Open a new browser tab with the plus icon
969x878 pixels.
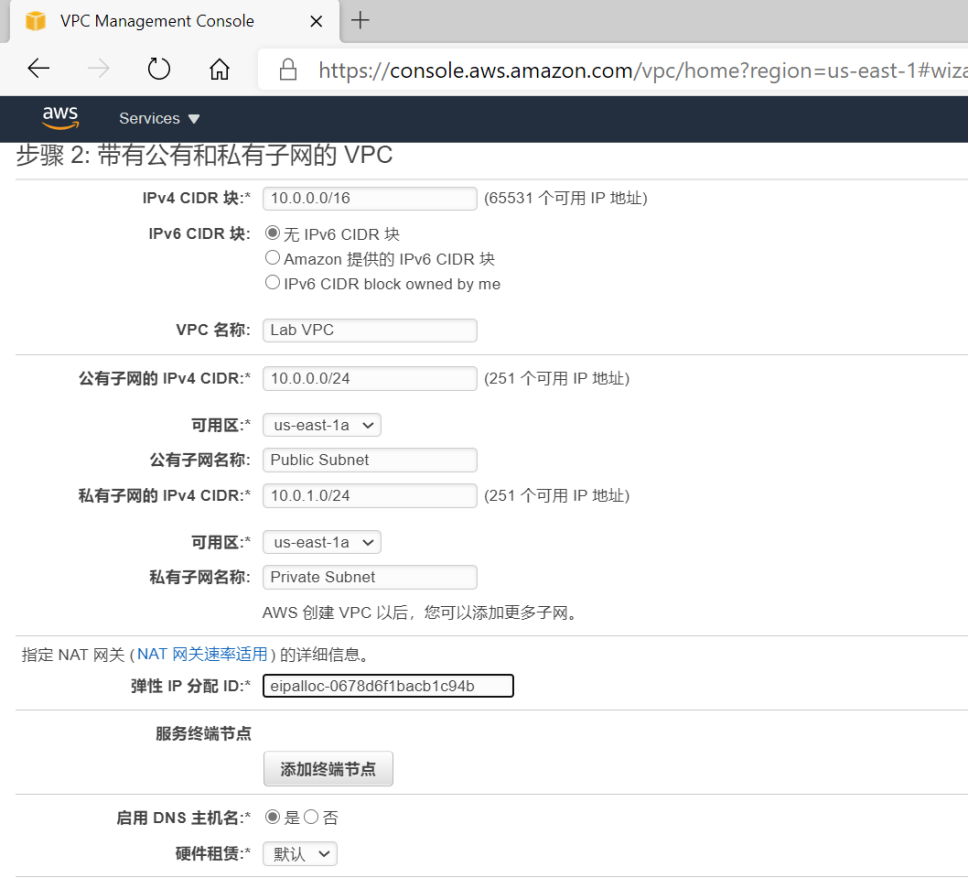click(359, 20)
